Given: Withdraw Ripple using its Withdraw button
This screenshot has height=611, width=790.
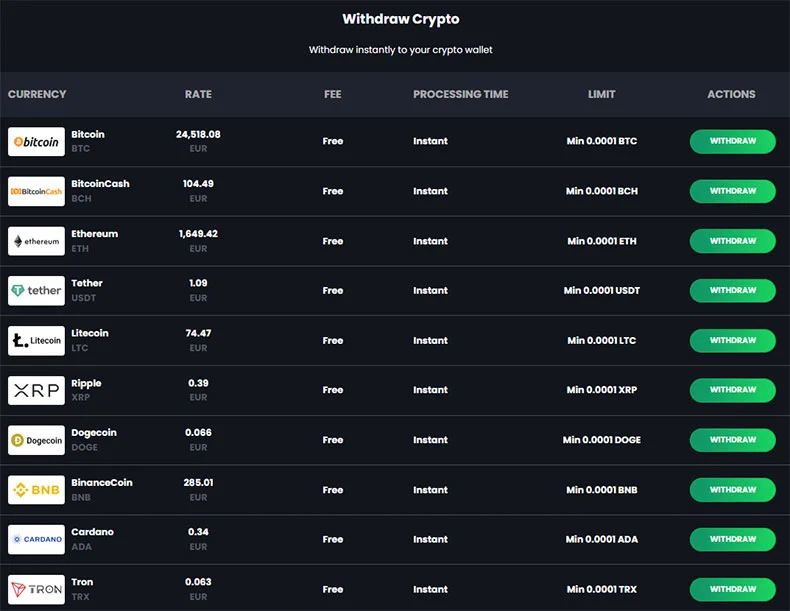Looking at the screenshot, I should pos(733,390).
